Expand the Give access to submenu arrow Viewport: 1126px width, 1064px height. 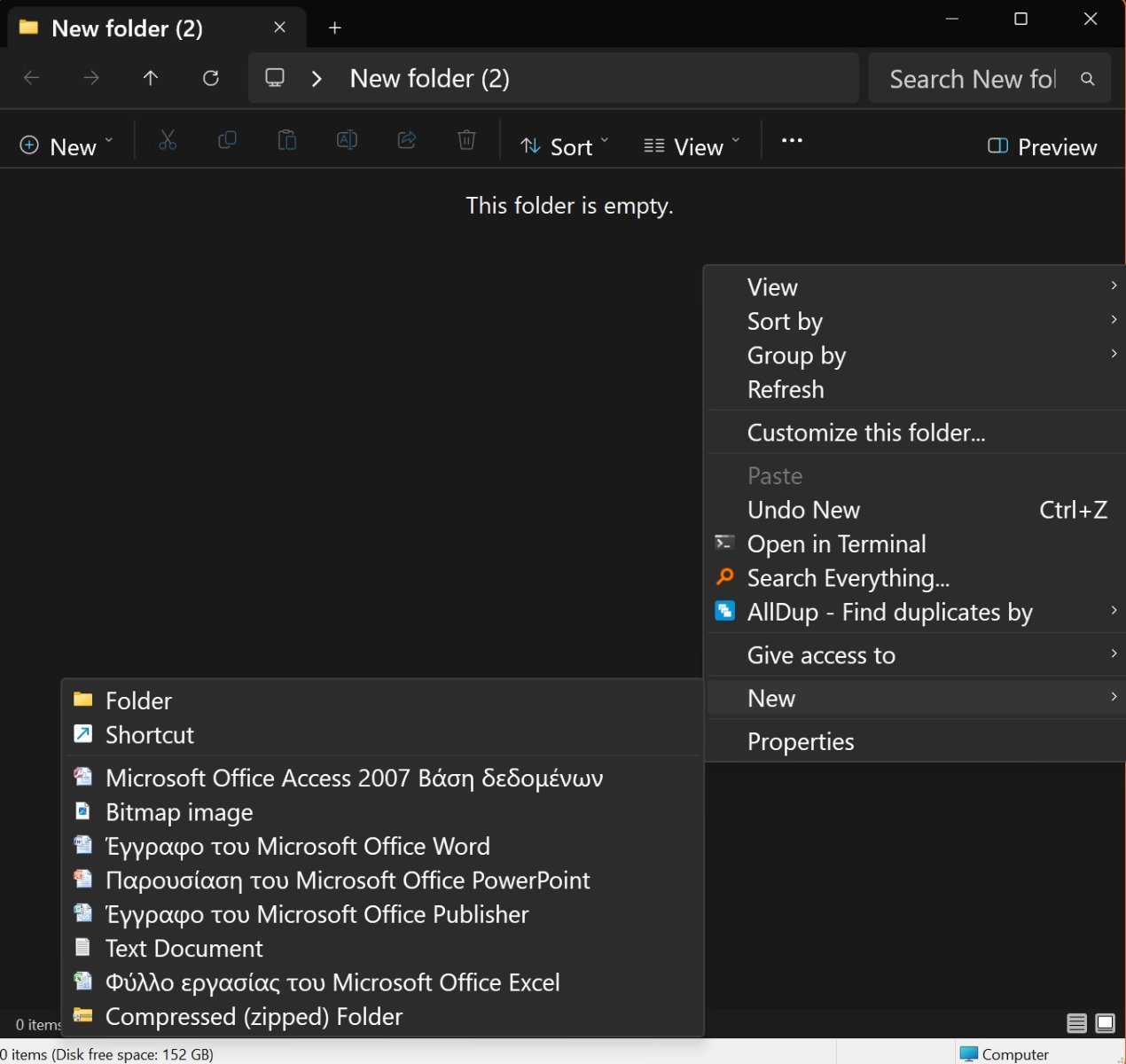click(1114, 653)
